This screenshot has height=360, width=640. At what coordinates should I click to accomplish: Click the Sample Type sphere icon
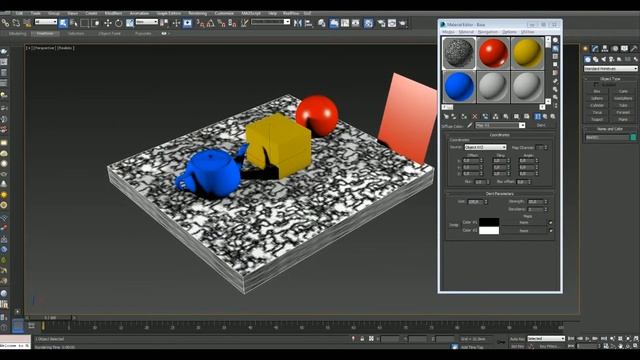(x=556, y=40)
